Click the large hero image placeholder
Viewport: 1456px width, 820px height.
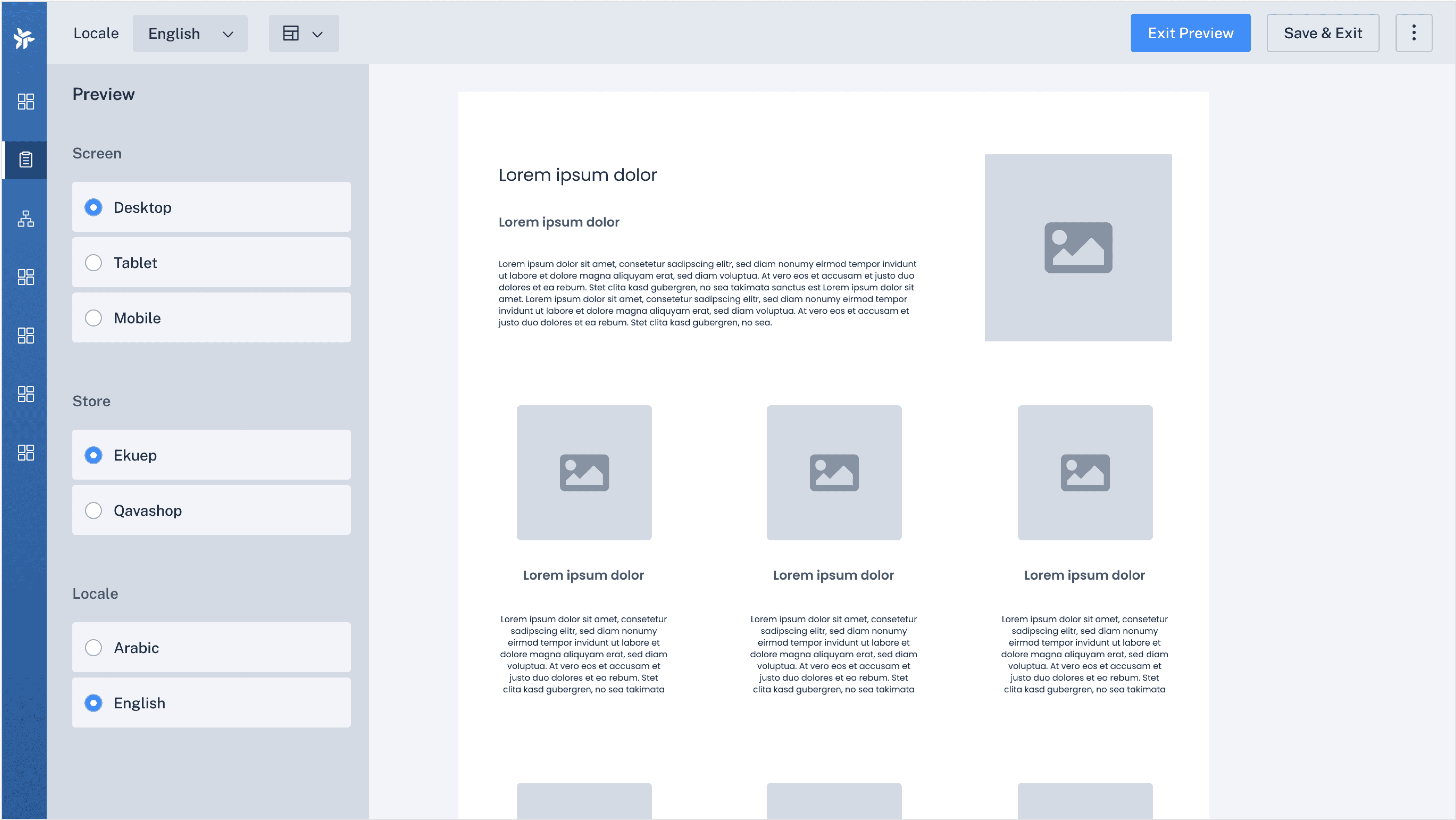[x=1077, y=248]
